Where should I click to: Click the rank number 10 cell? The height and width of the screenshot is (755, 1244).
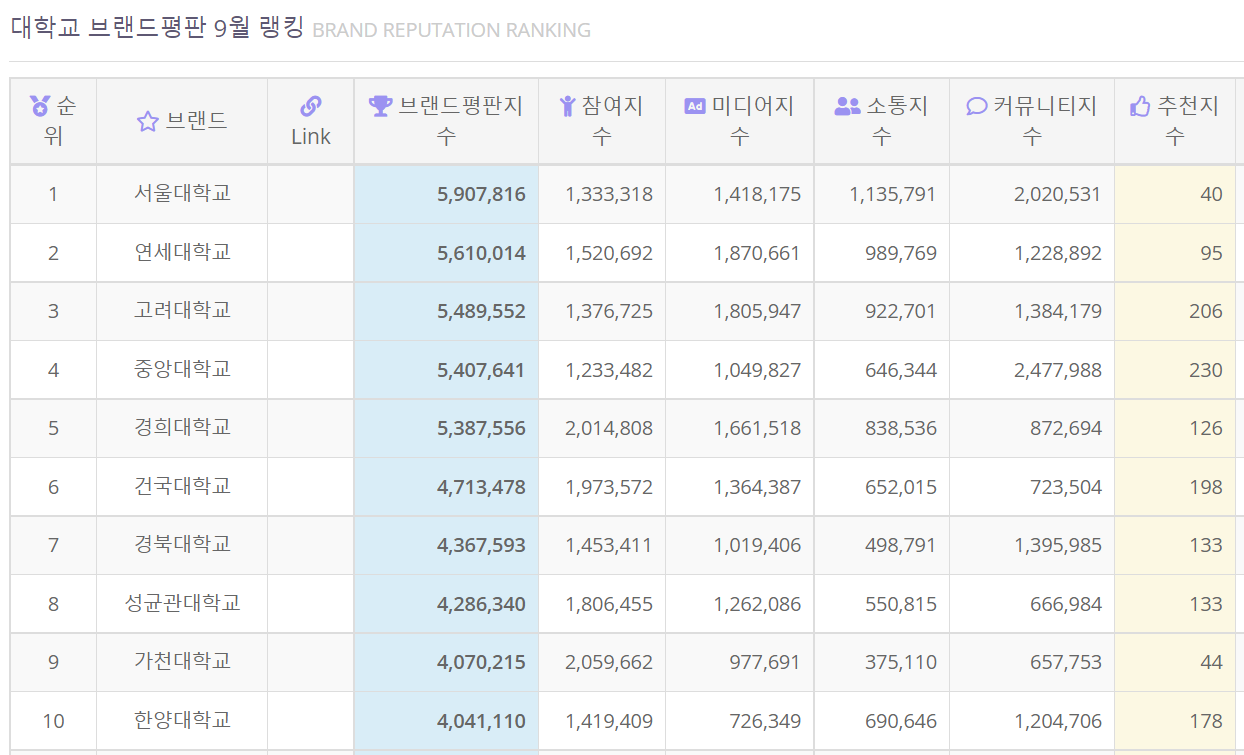point(53,721)
